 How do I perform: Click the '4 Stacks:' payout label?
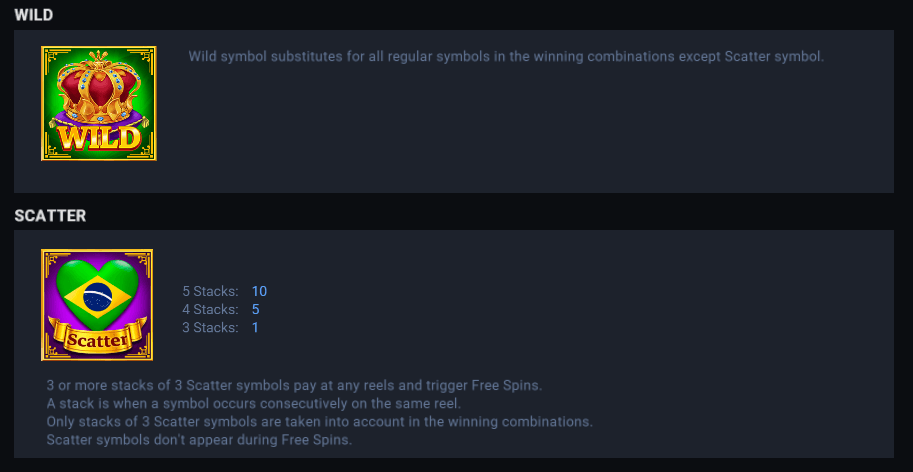210,309
